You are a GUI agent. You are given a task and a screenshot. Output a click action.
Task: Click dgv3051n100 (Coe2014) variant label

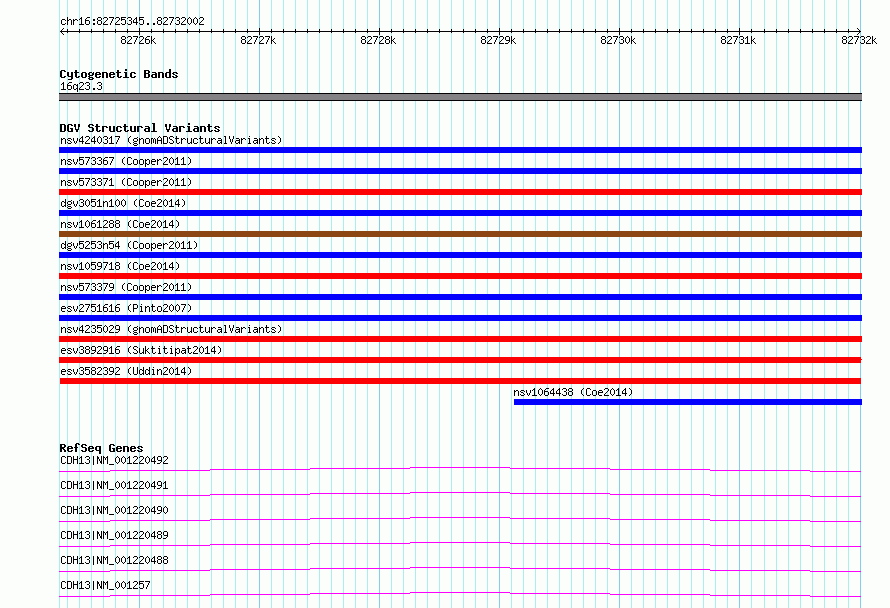pos(123,203)
